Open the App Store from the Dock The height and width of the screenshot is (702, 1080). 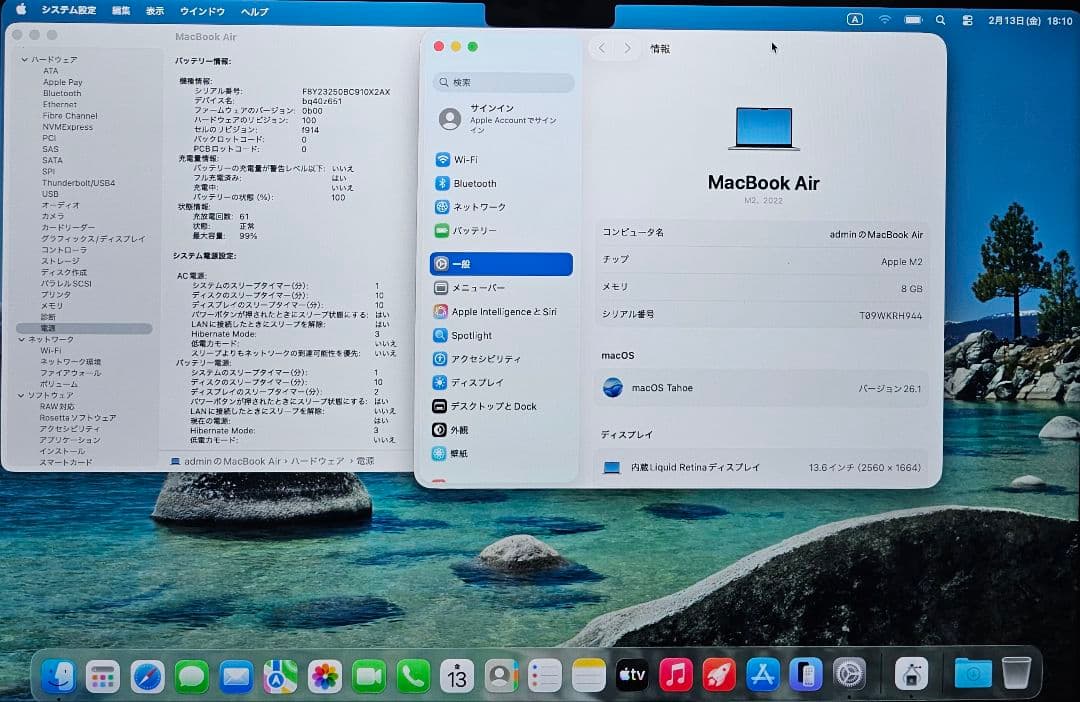(x=762, y=675)
